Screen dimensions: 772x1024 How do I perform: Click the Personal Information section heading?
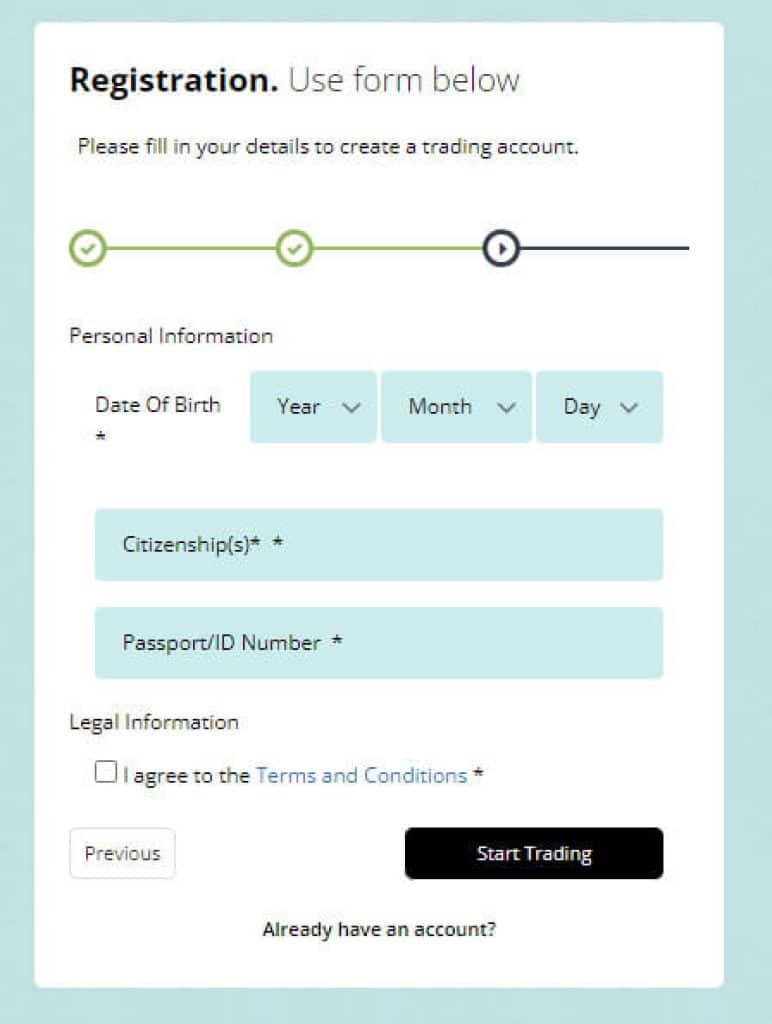coord(171,336)
